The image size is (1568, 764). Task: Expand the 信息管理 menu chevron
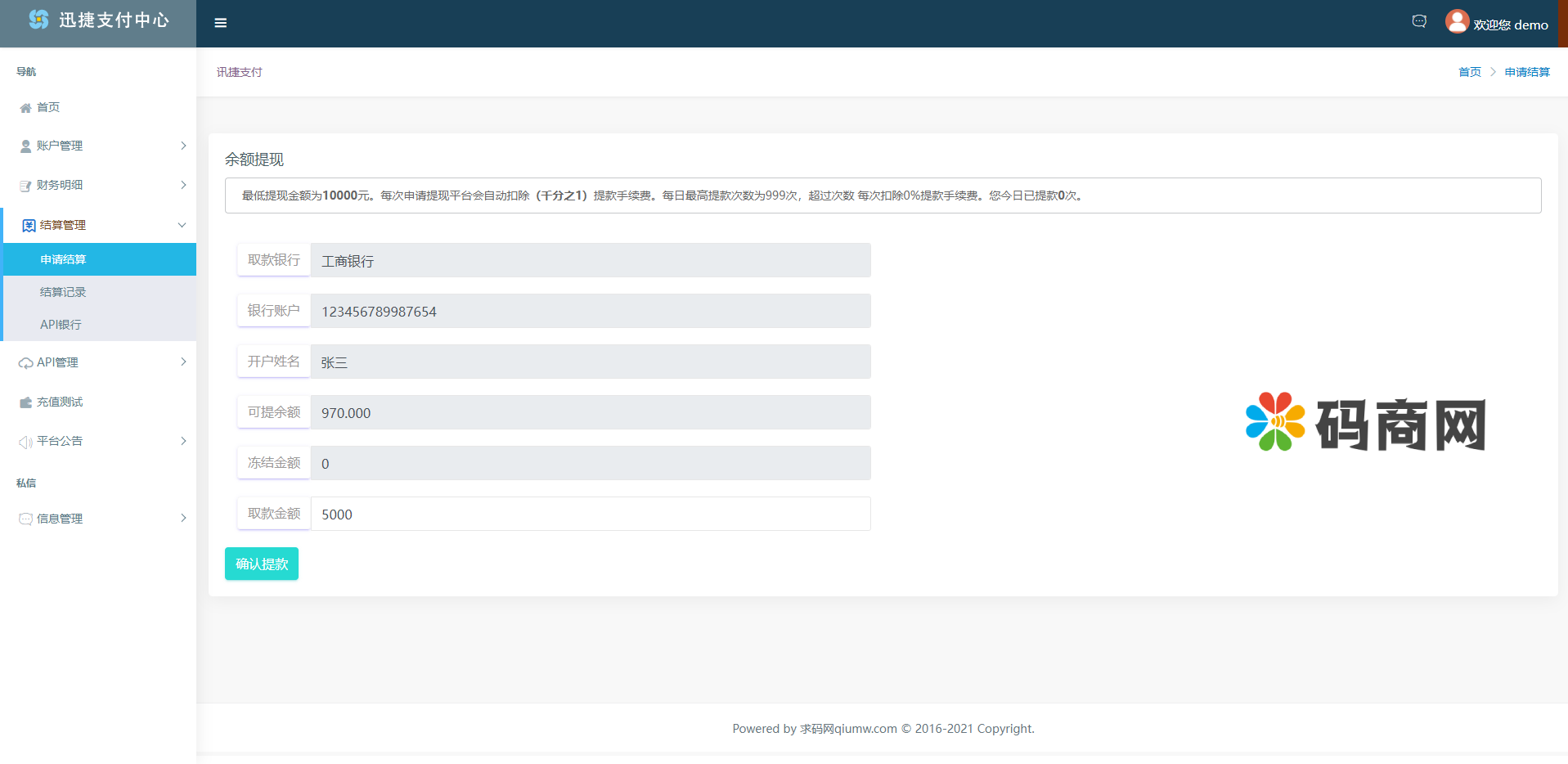pos(183,518)
